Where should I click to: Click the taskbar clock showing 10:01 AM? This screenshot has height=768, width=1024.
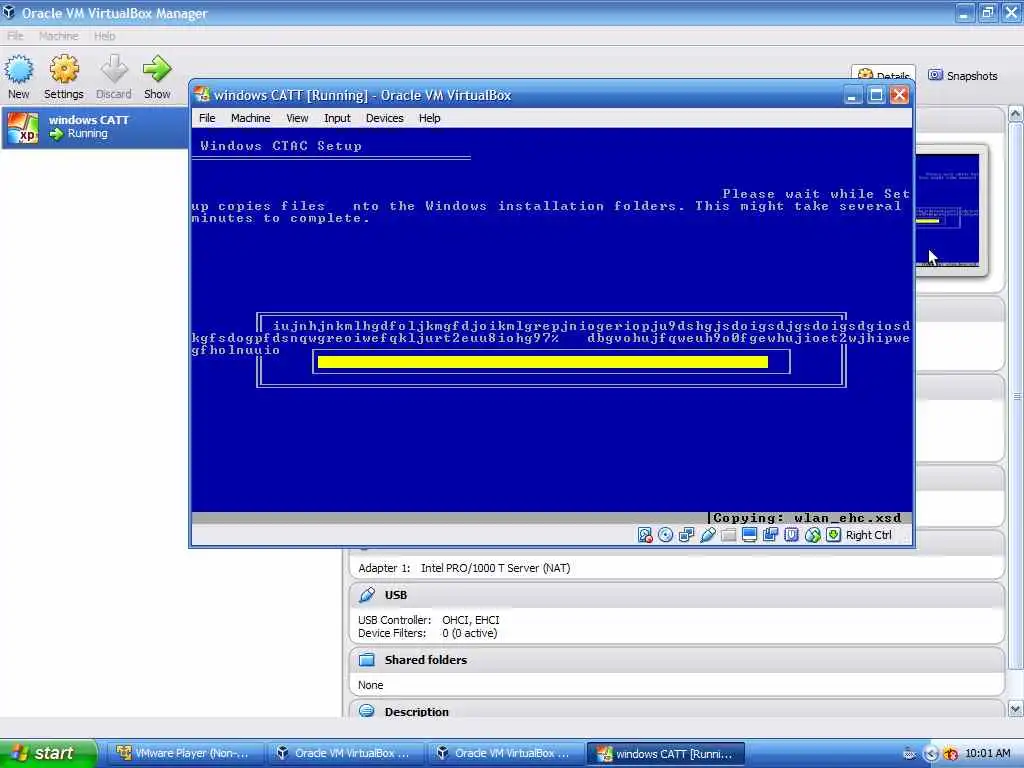[987, 753]
